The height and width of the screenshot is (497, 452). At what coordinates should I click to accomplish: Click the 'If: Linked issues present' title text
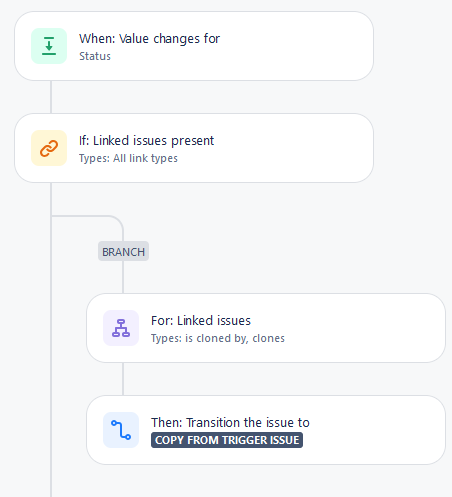[147, 141]
